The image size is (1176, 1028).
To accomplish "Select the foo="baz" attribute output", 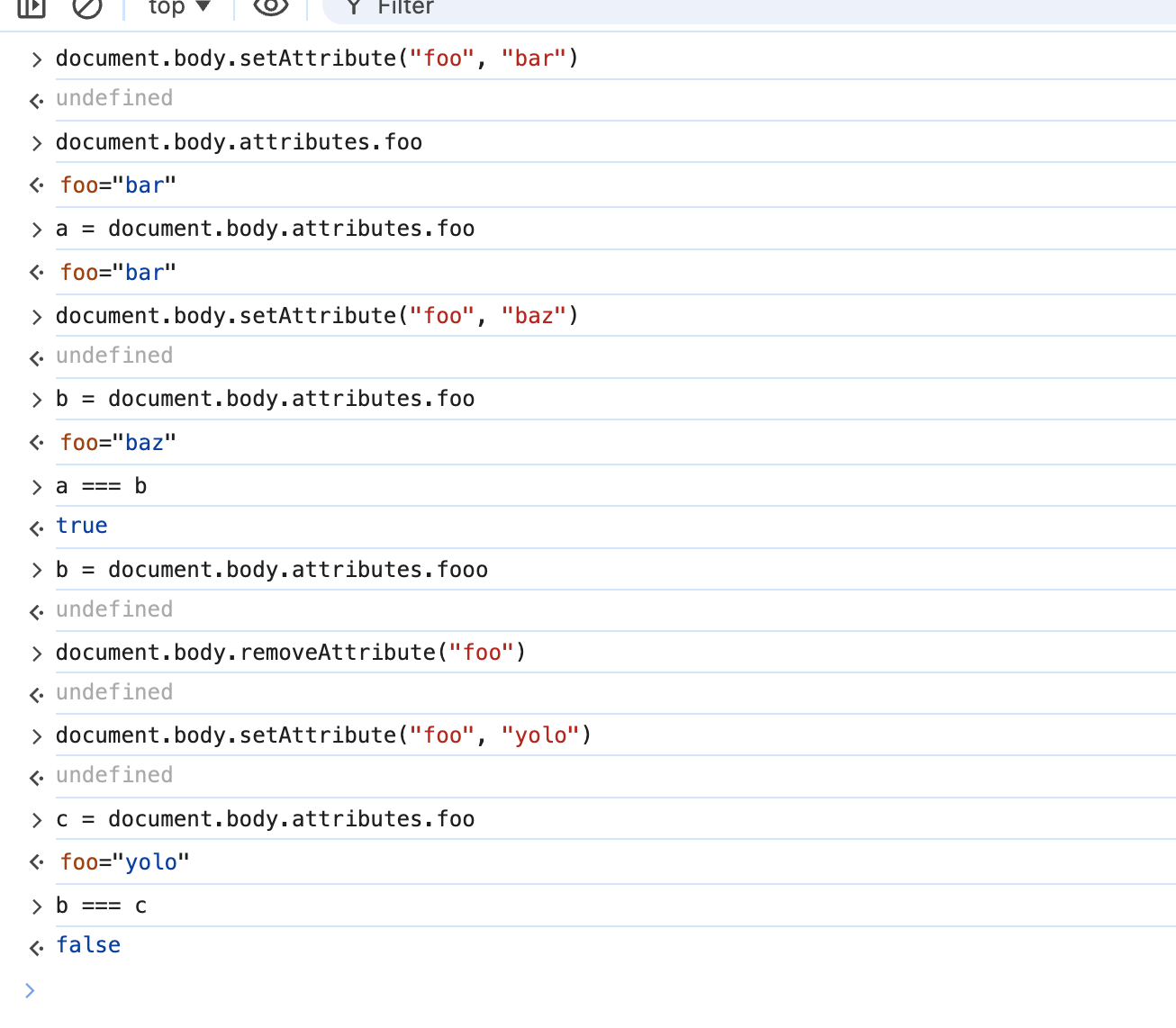I will coord(118,443).
